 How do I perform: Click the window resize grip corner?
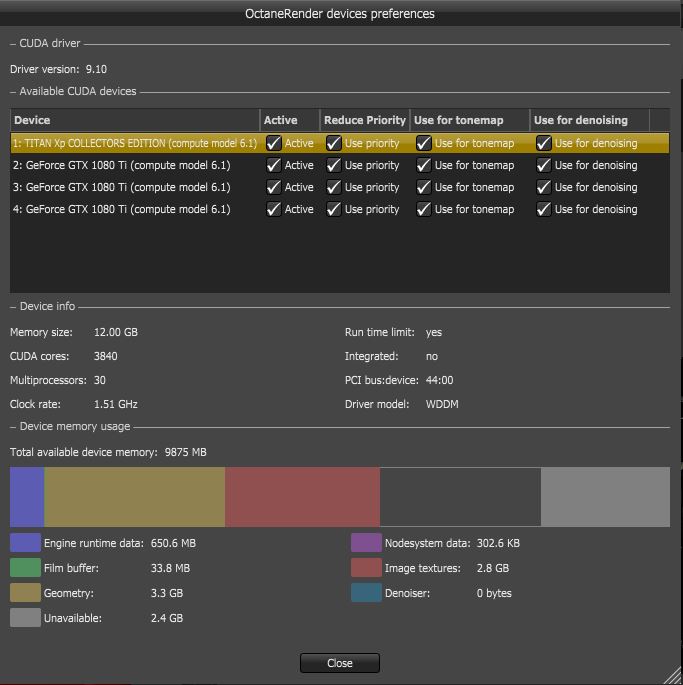pyautogui.click(x=673, y=675)
